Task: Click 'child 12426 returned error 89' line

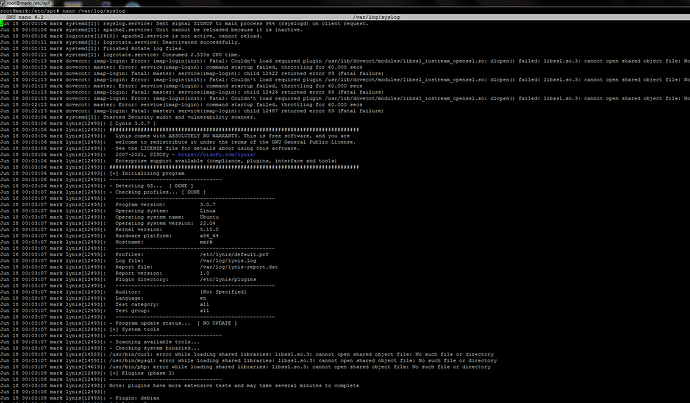Action: click(x=191, y=92)
